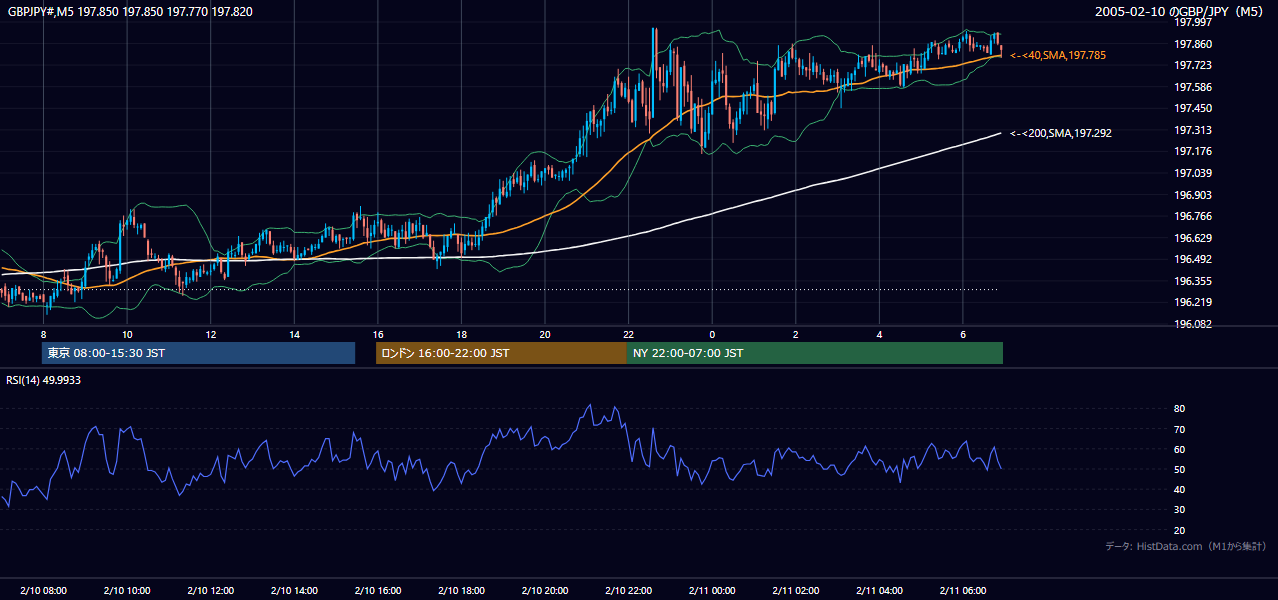Screen dimensions: 1278x600
Task: Click the GBPJPY#,M5 price header text
Action: coord(130,12)
